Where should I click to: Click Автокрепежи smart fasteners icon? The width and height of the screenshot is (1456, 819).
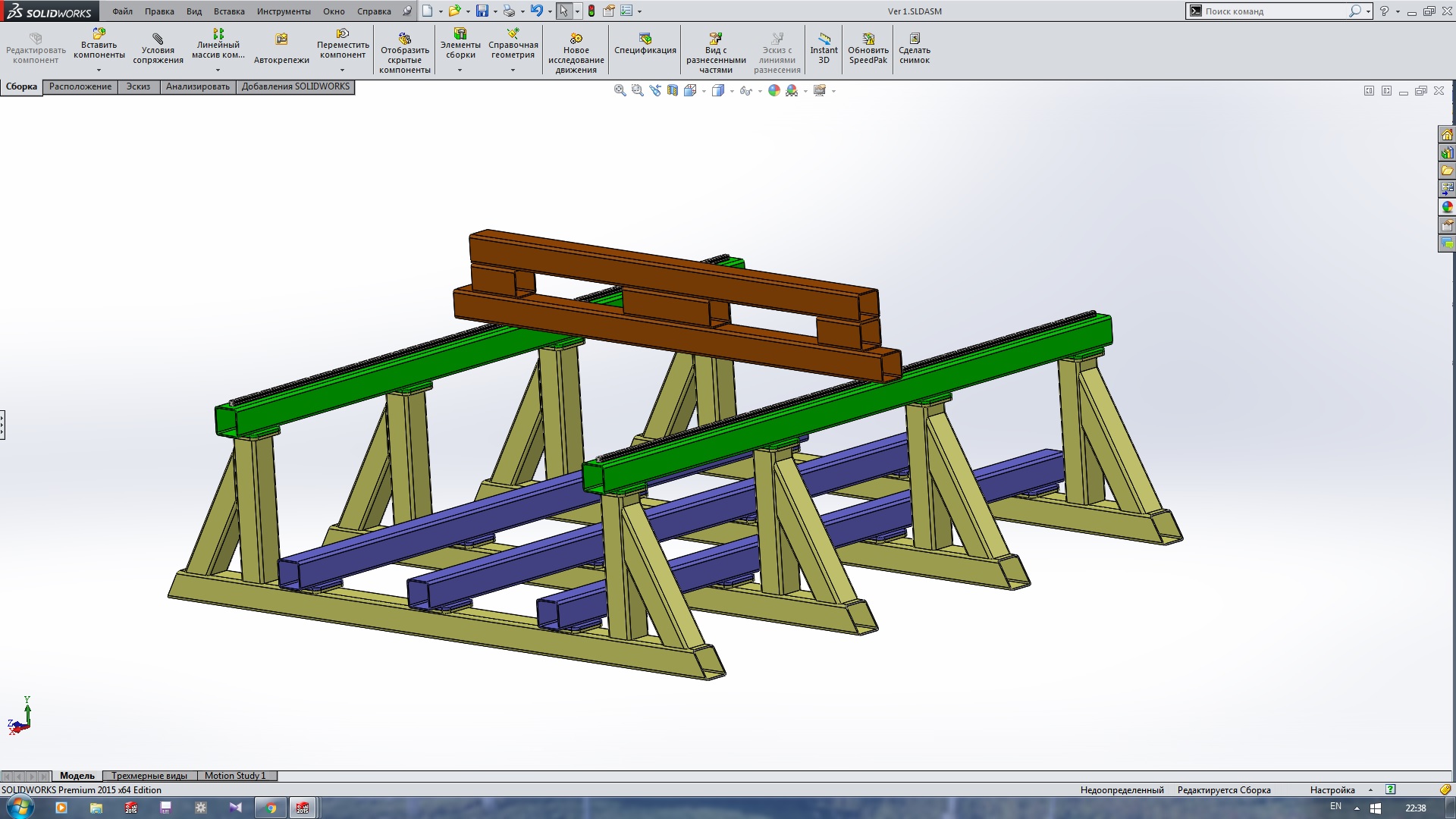click(x=281, y=49)
